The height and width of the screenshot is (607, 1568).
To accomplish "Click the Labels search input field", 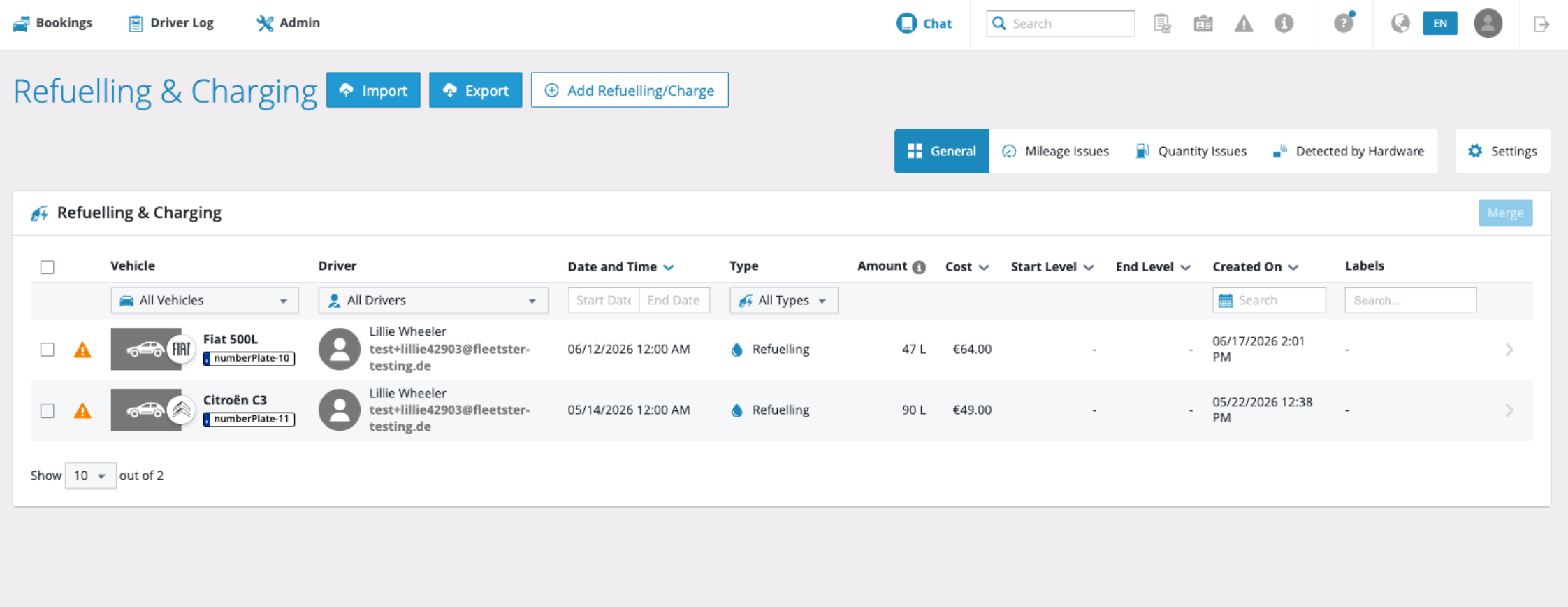I will click(x=1410, y=300).
